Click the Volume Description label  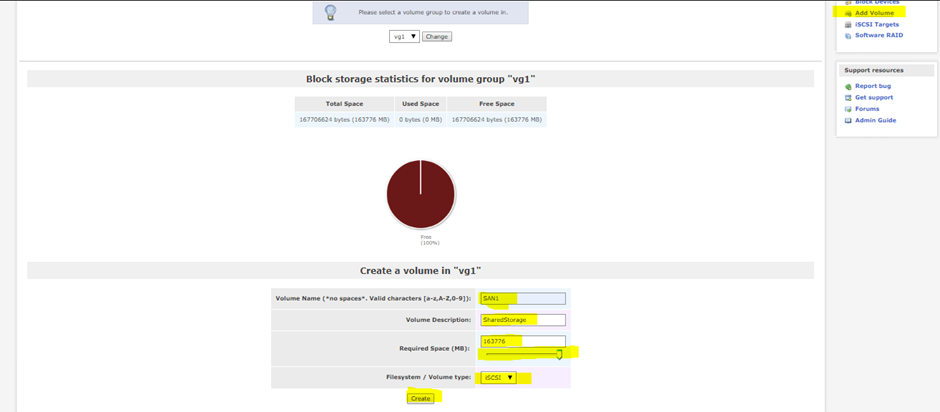(x=439, y=320)
